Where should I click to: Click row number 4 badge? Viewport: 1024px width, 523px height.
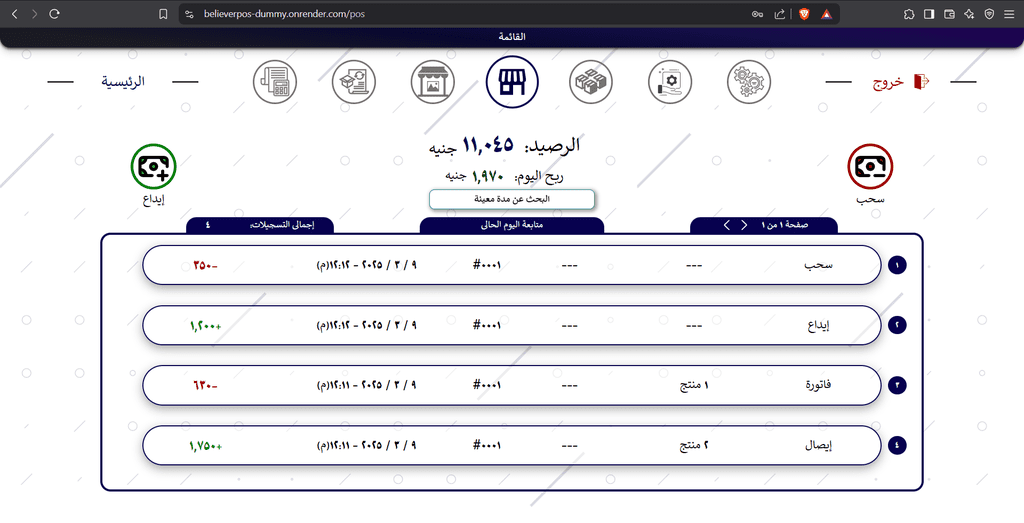(897, 445)
